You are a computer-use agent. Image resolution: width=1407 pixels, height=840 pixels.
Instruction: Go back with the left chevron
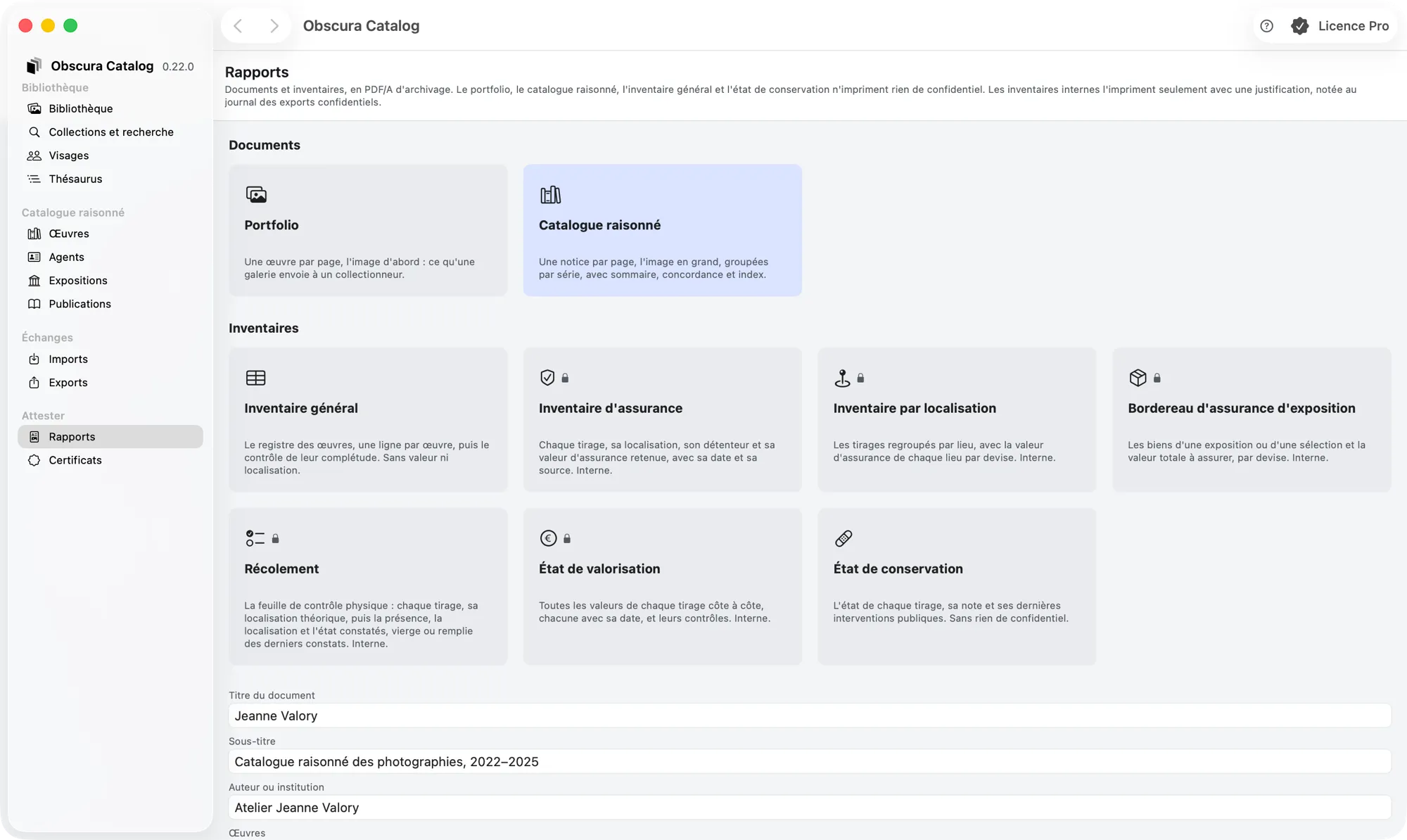pyautogui.click(x=238, y=26)
